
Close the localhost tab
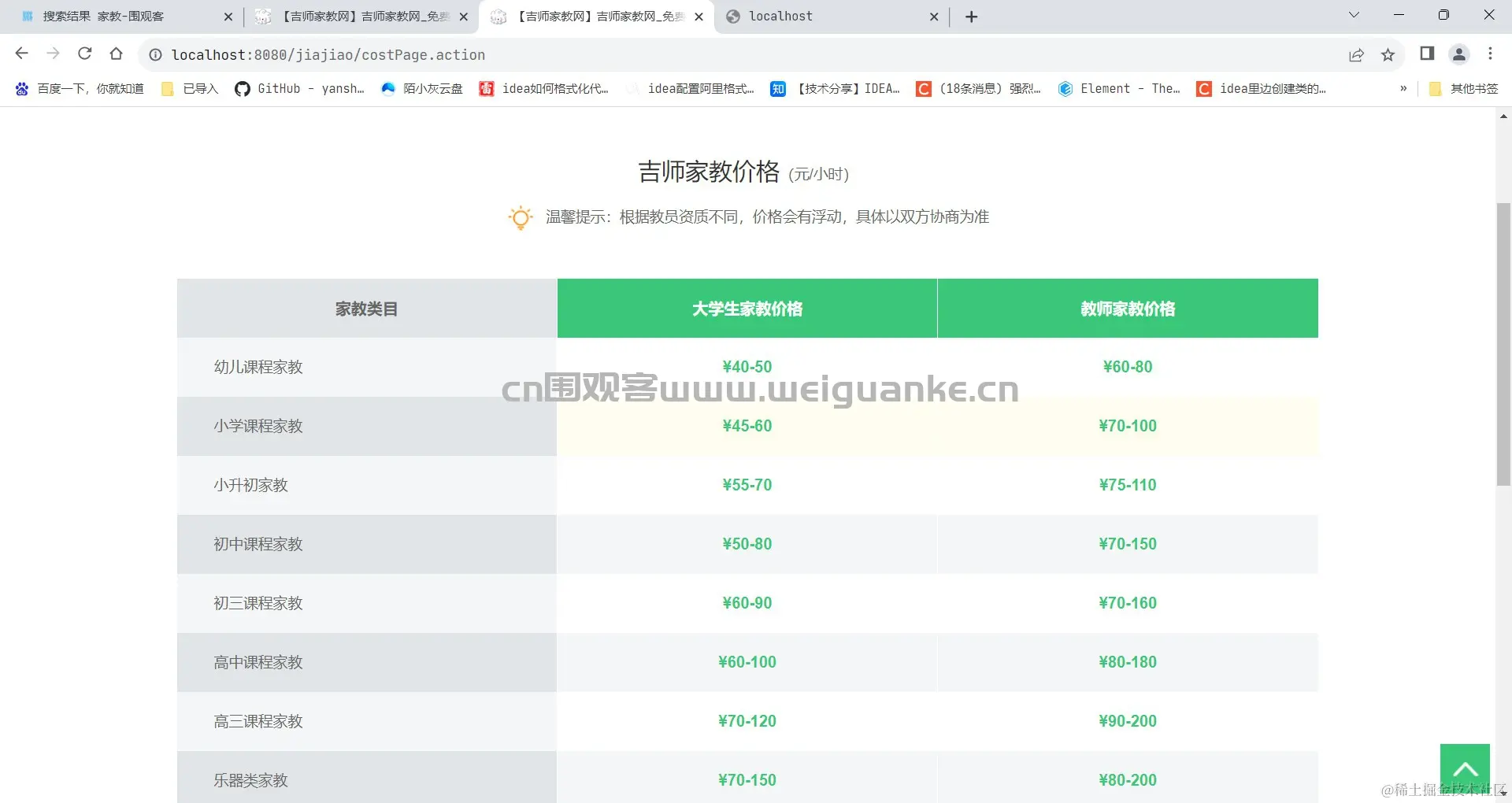click(x=934, y=17)
